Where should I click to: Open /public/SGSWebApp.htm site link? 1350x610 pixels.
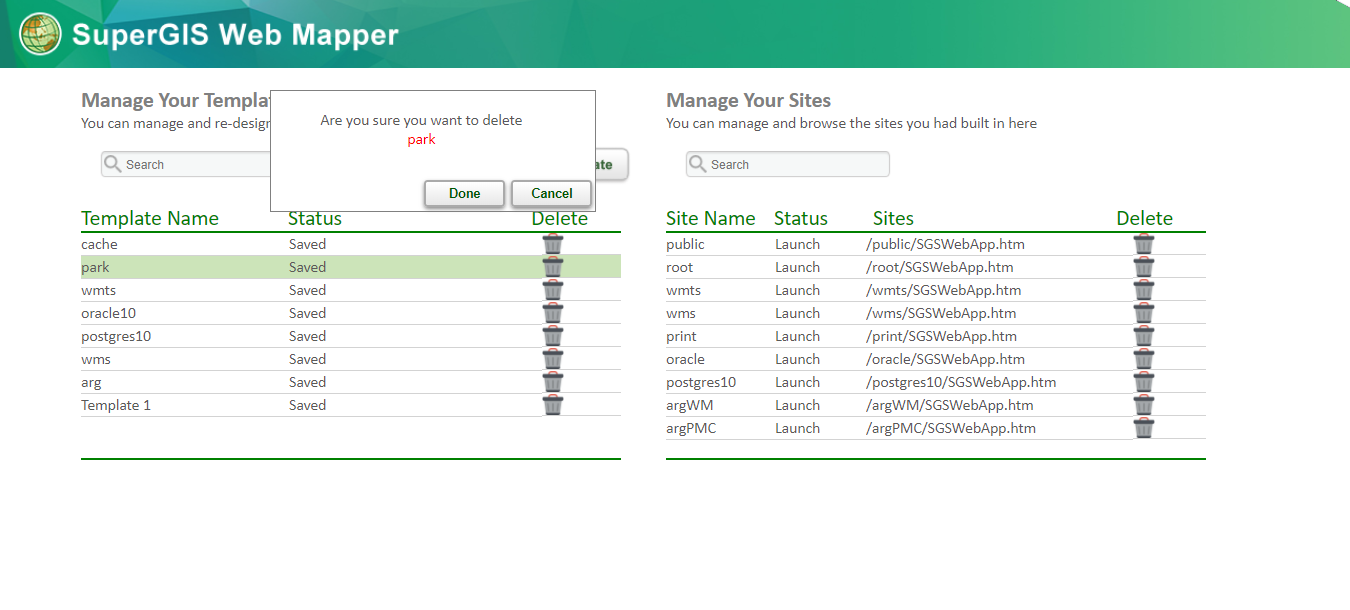coord(945,244)
